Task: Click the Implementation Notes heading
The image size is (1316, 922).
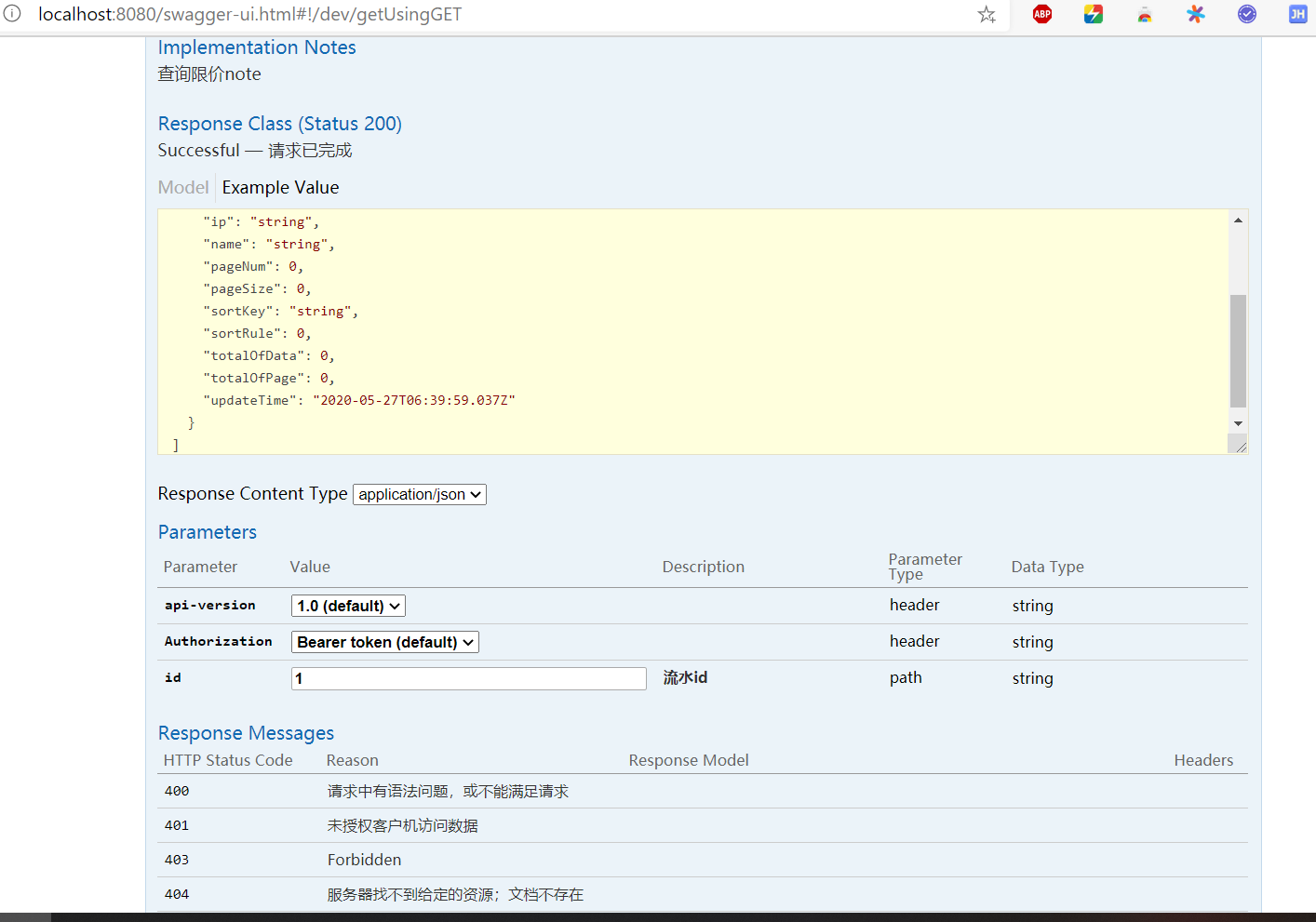Action: [x=257, y=47]
